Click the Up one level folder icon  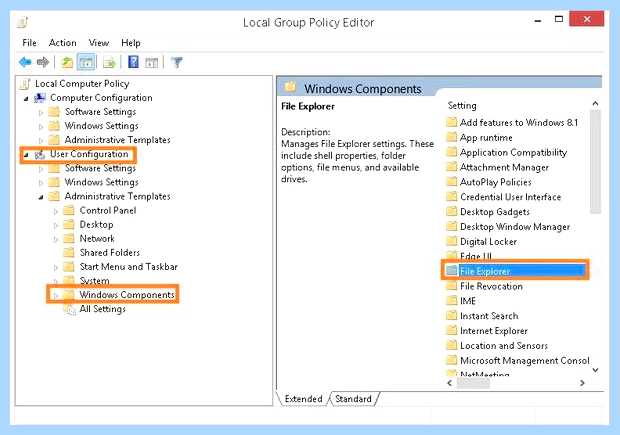[67, 62]
